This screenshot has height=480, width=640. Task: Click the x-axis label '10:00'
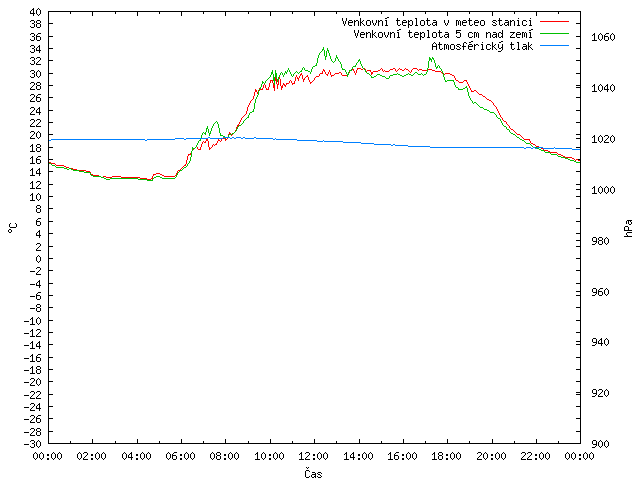point(269,456)
